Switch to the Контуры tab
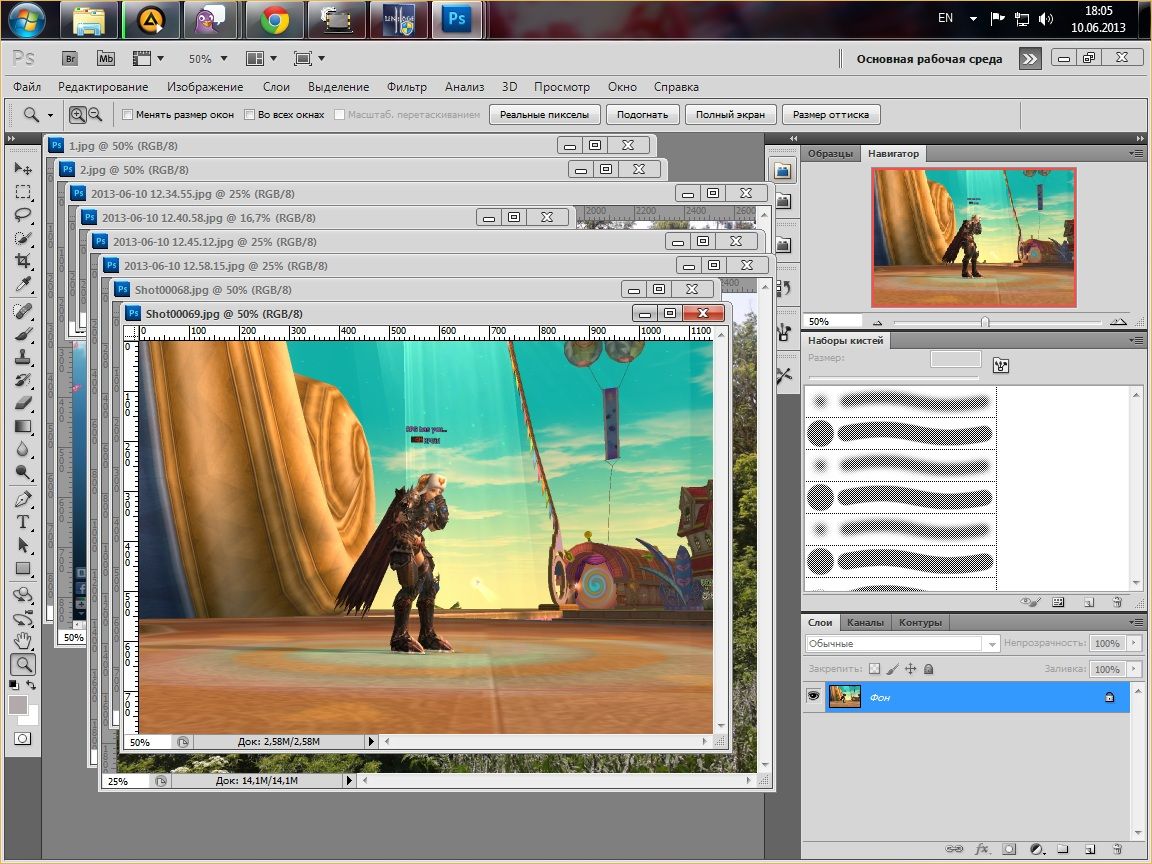The height and width of the screenshot is (864, 1152). 920,622
